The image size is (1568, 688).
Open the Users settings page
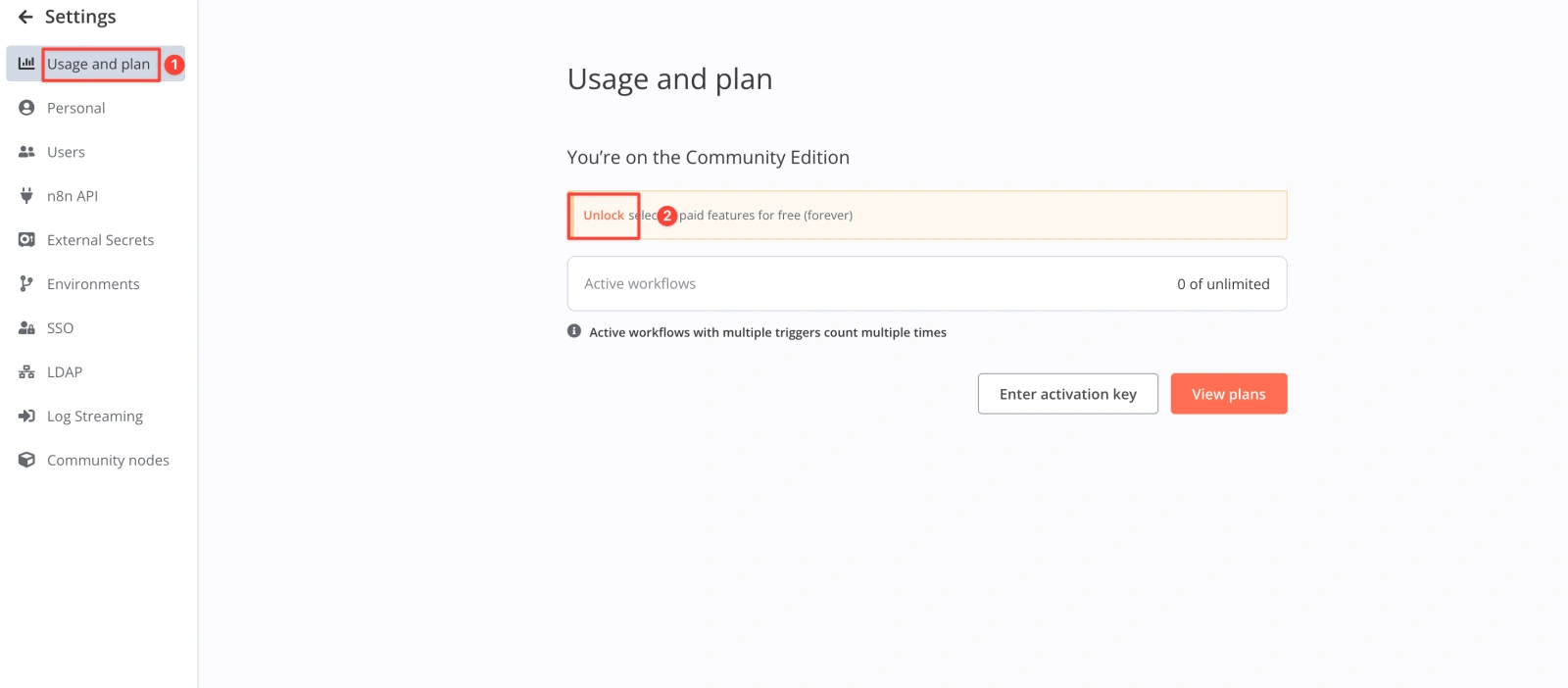(x=66, y=152)
